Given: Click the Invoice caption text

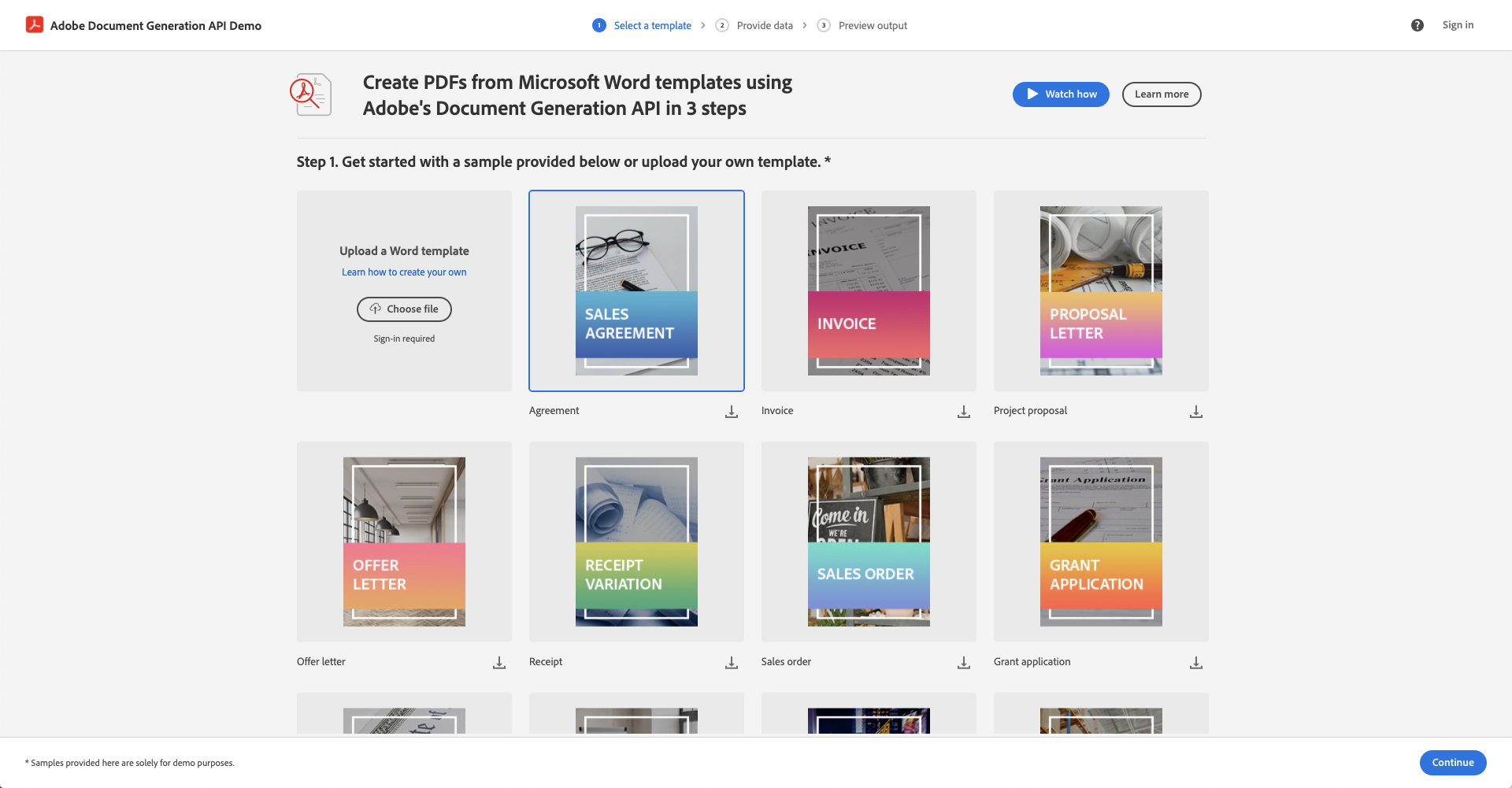Looking at the screenshot, I should click(777, 411).
